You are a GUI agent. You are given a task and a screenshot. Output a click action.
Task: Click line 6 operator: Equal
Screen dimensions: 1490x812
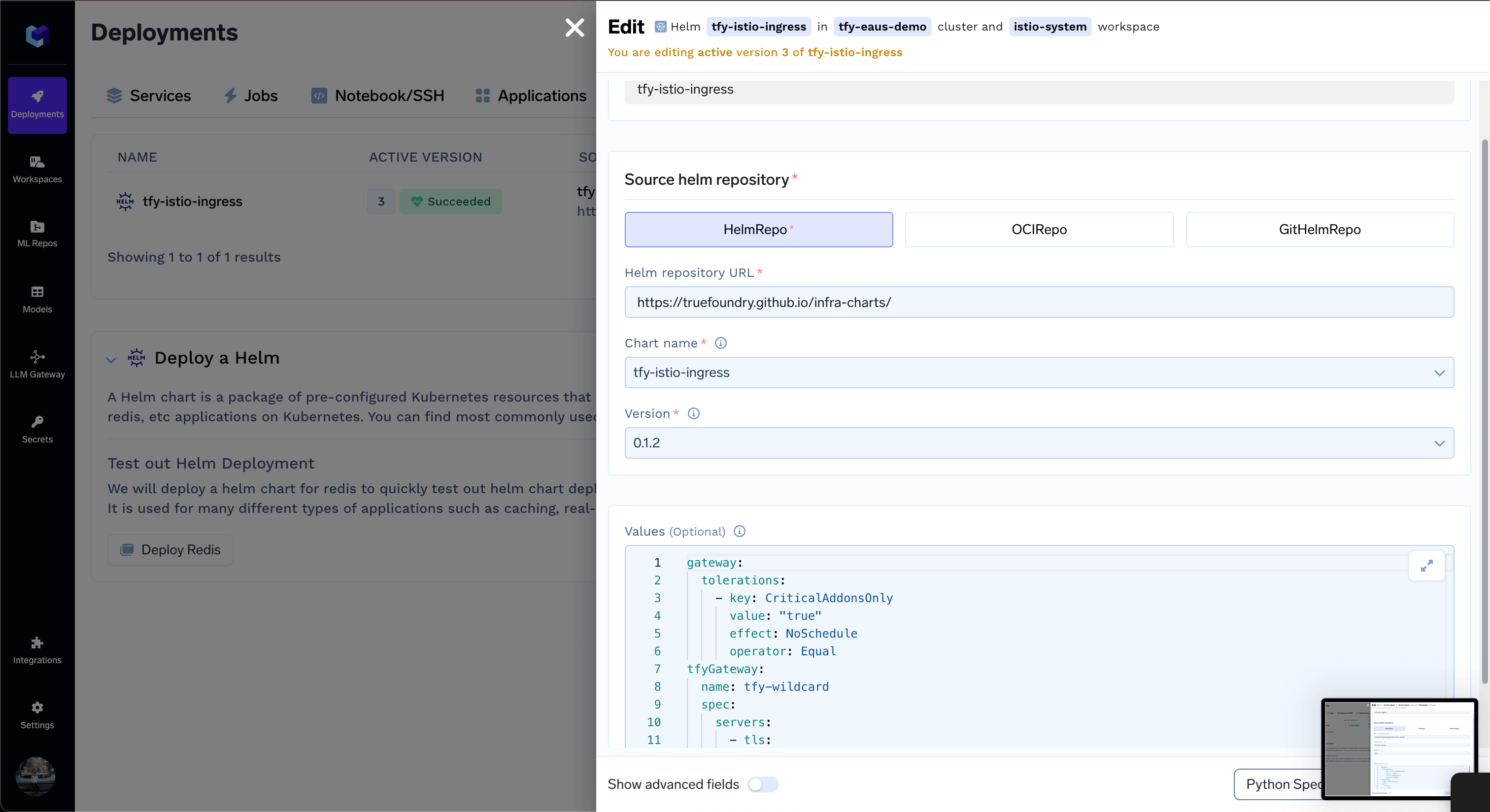(782, 651)
